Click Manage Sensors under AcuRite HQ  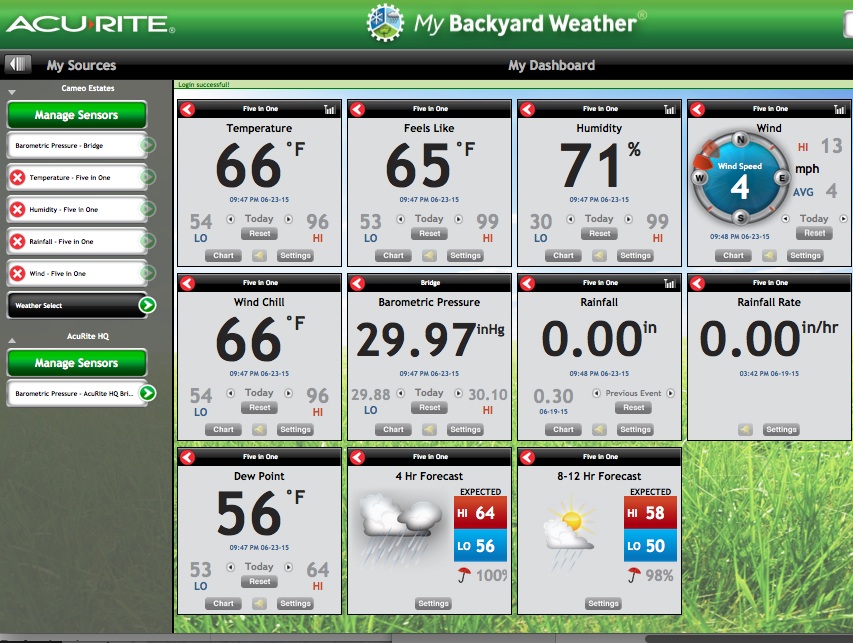[77, 363]
